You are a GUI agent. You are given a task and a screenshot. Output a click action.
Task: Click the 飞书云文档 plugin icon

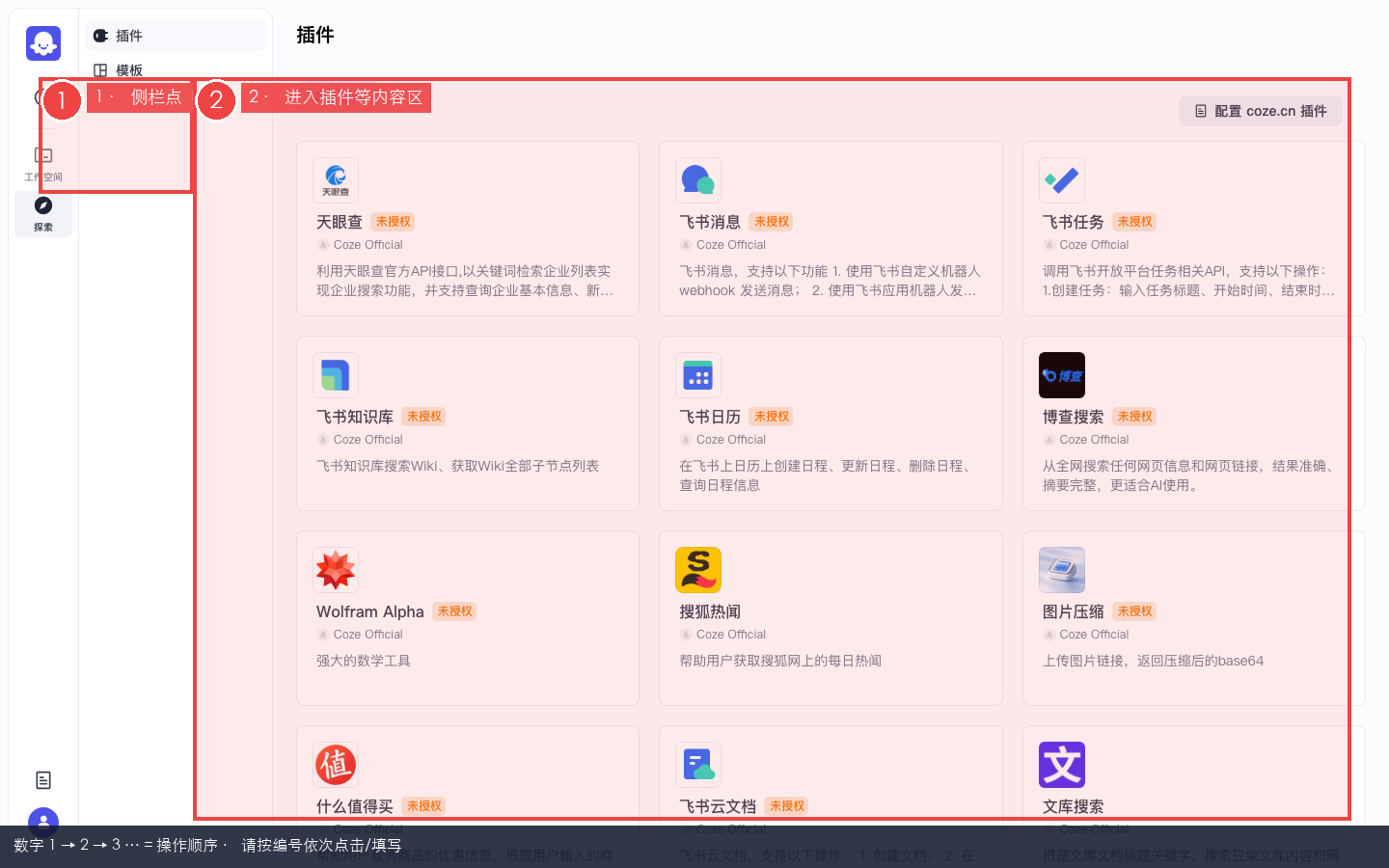point(698,765)
